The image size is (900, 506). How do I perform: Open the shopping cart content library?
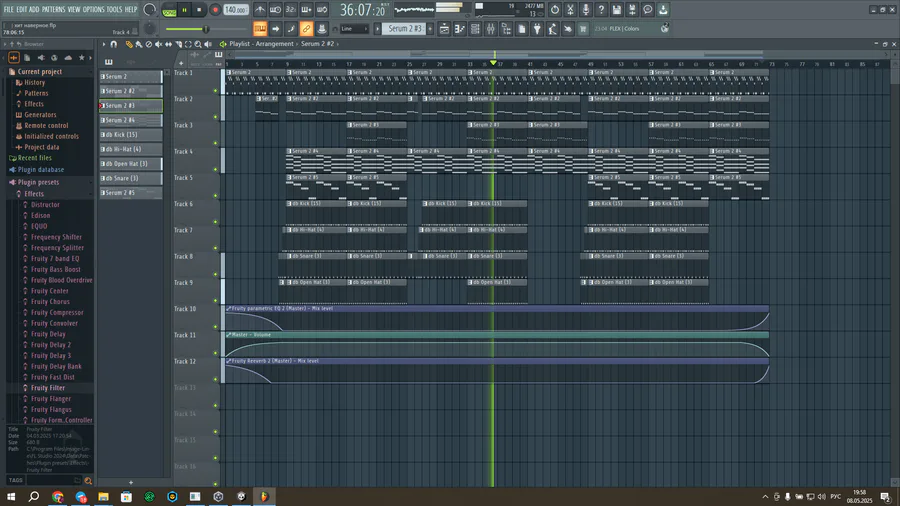[583, 29]
